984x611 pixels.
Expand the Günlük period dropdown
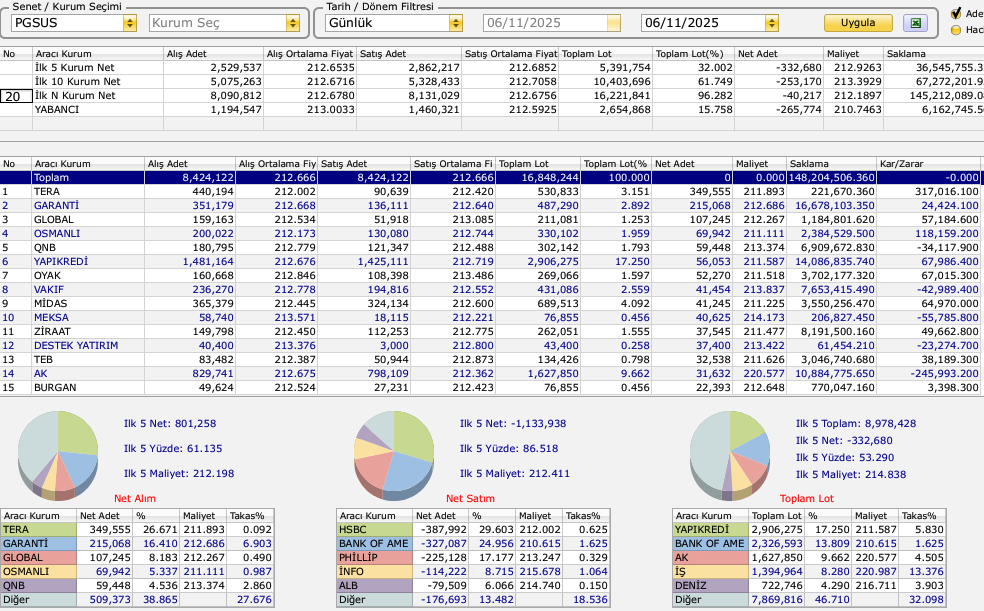point(456,23)
